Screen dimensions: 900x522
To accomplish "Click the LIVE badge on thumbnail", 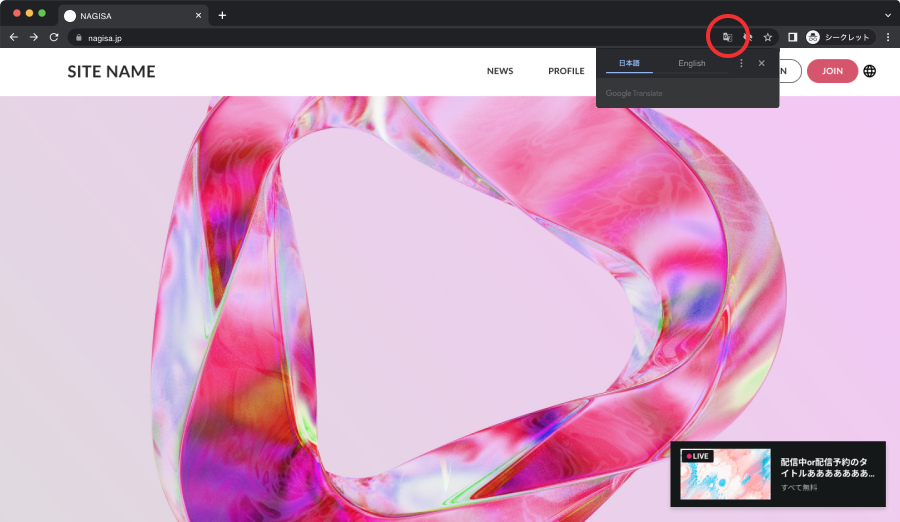I will 697,457.
